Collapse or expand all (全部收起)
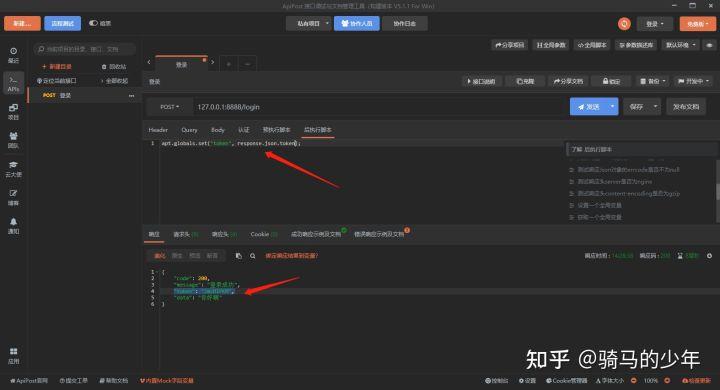This screenshot has width=720, height=390. (x=114, y=81)
